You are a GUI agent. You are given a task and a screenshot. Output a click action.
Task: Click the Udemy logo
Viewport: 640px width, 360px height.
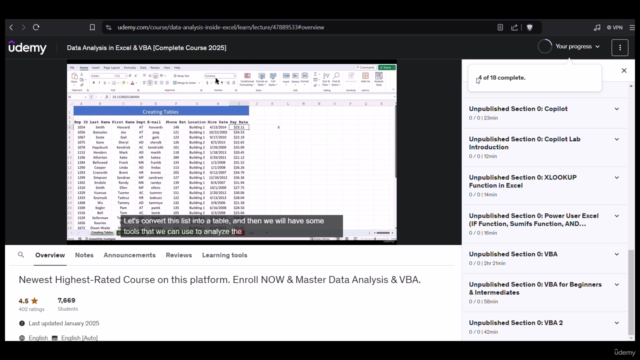pyautogui.click(x=27, y=47)
